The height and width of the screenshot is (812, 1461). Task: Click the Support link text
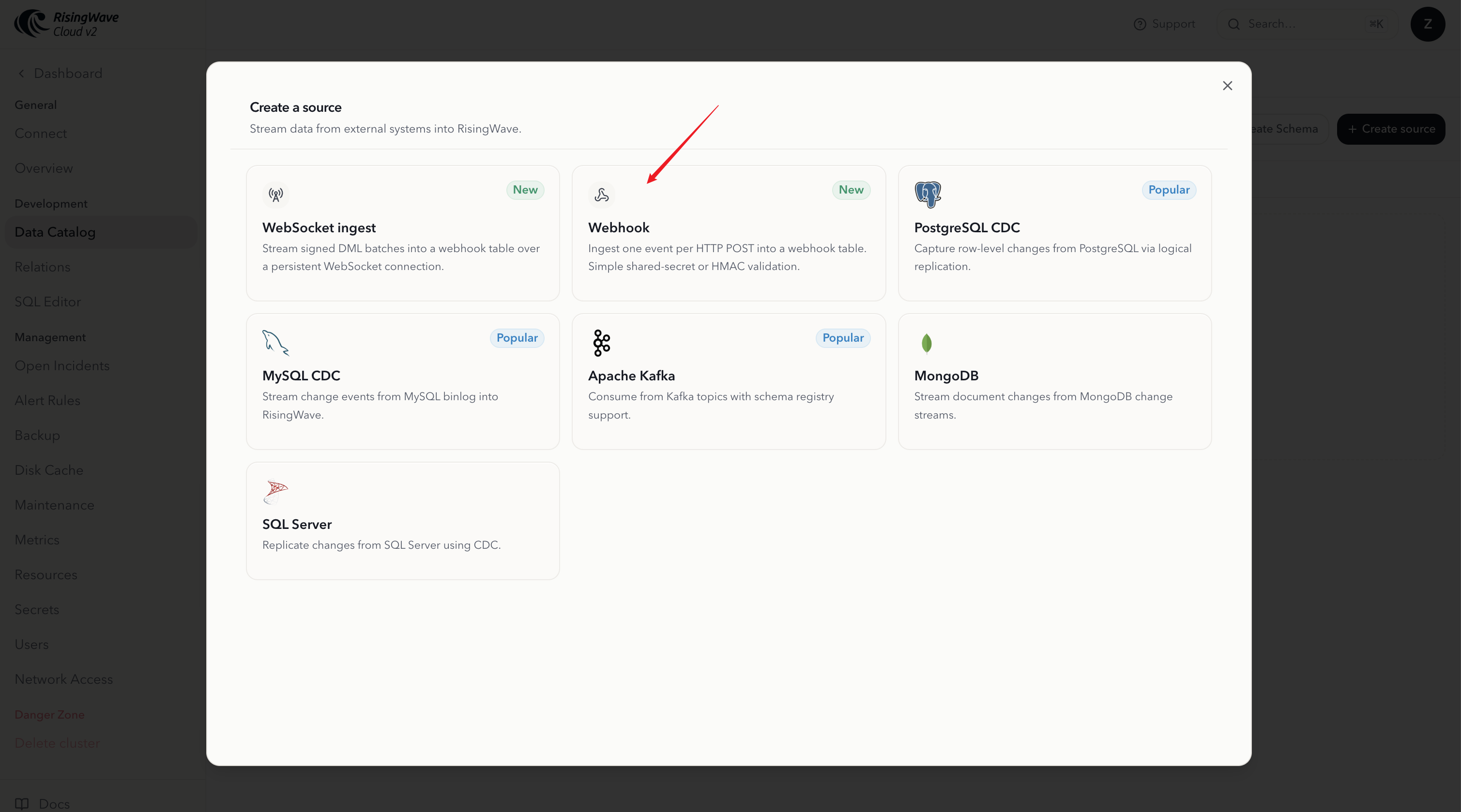1173,24
